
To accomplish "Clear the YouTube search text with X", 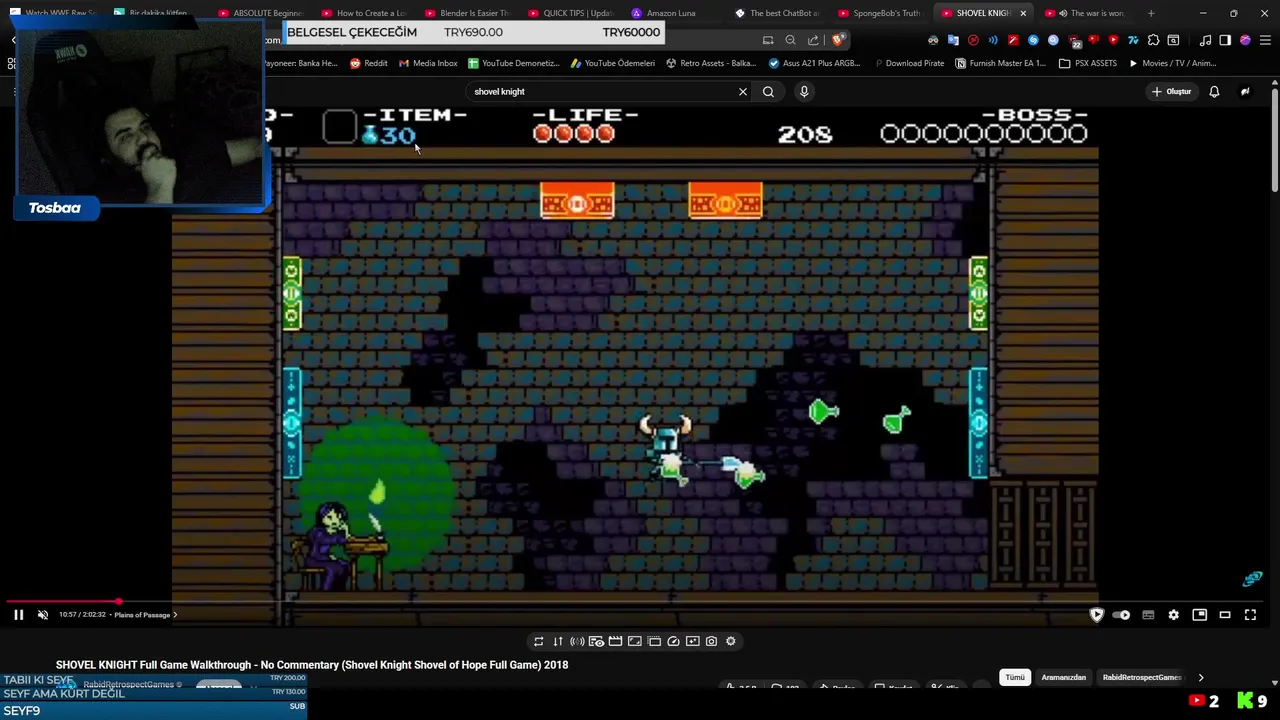I will pyautogui.click(x=743, y=91).
